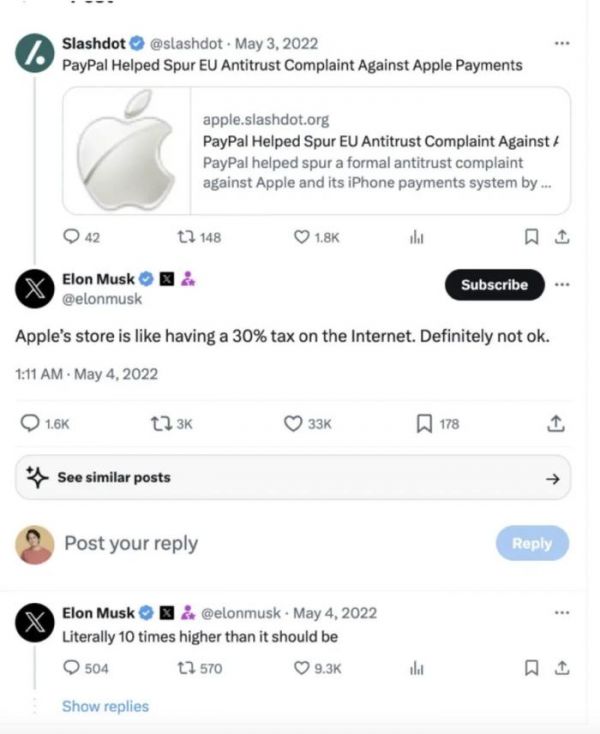Open more options on 'Literally 10 times' reply

pyautogui.click(x=561, y=612)
